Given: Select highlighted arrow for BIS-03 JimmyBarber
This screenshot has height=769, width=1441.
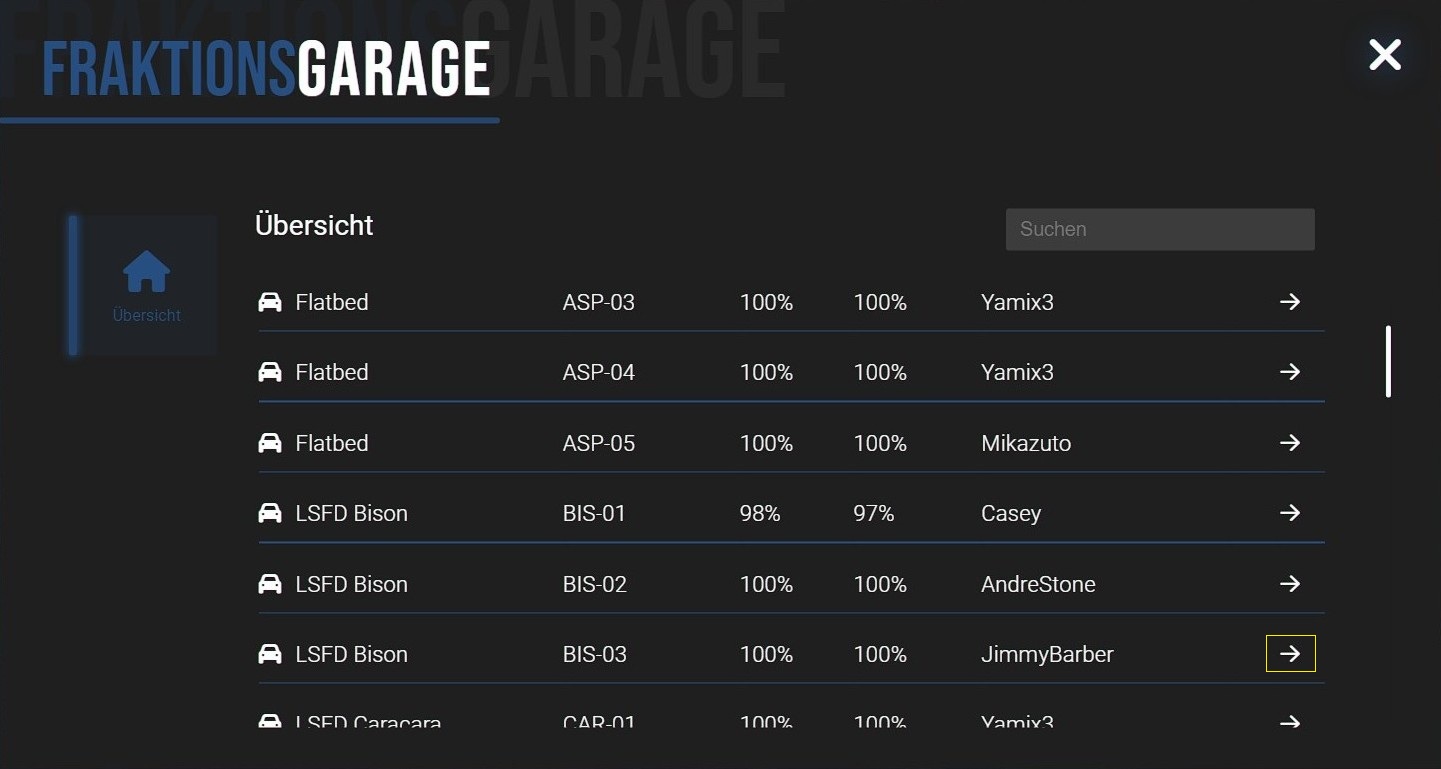Looking at the screenshot, I should tap(1290, 654).
